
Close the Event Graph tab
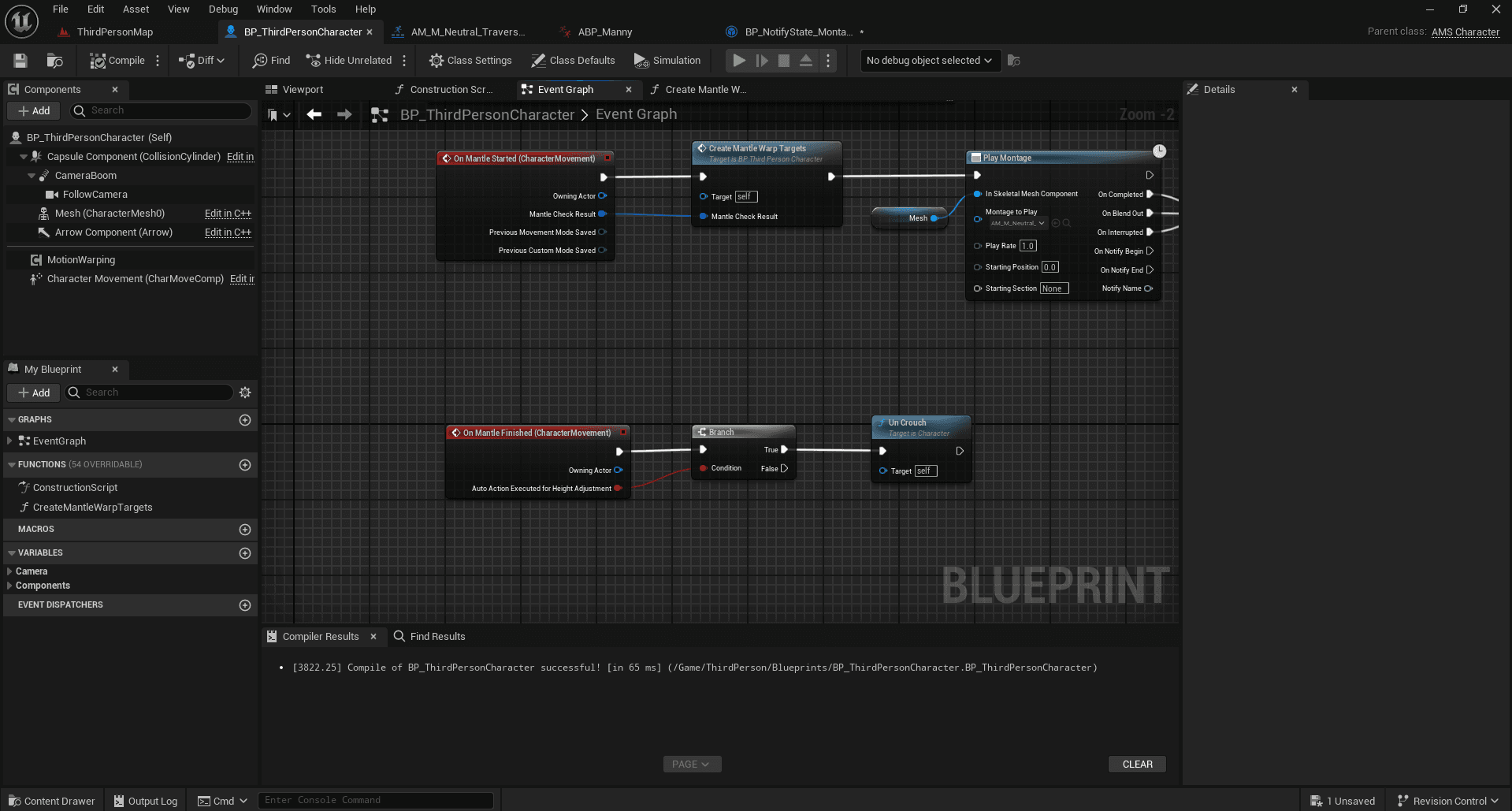coord(628,90)
